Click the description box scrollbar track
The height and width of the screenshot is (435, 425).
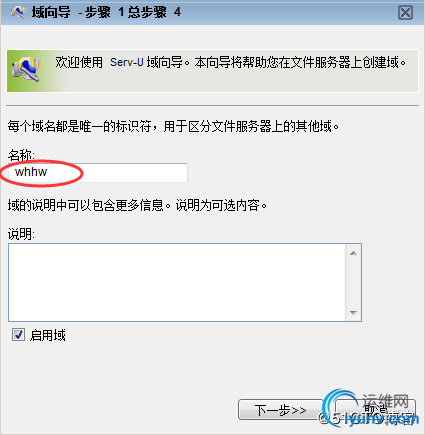point(353,283)
